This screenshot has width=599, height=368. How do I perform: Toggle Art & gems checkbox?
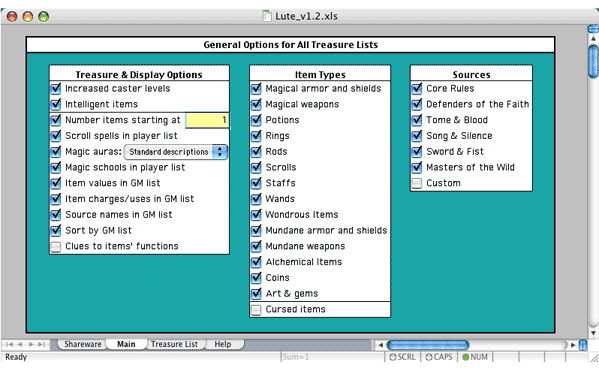click(x=256, y=293)
